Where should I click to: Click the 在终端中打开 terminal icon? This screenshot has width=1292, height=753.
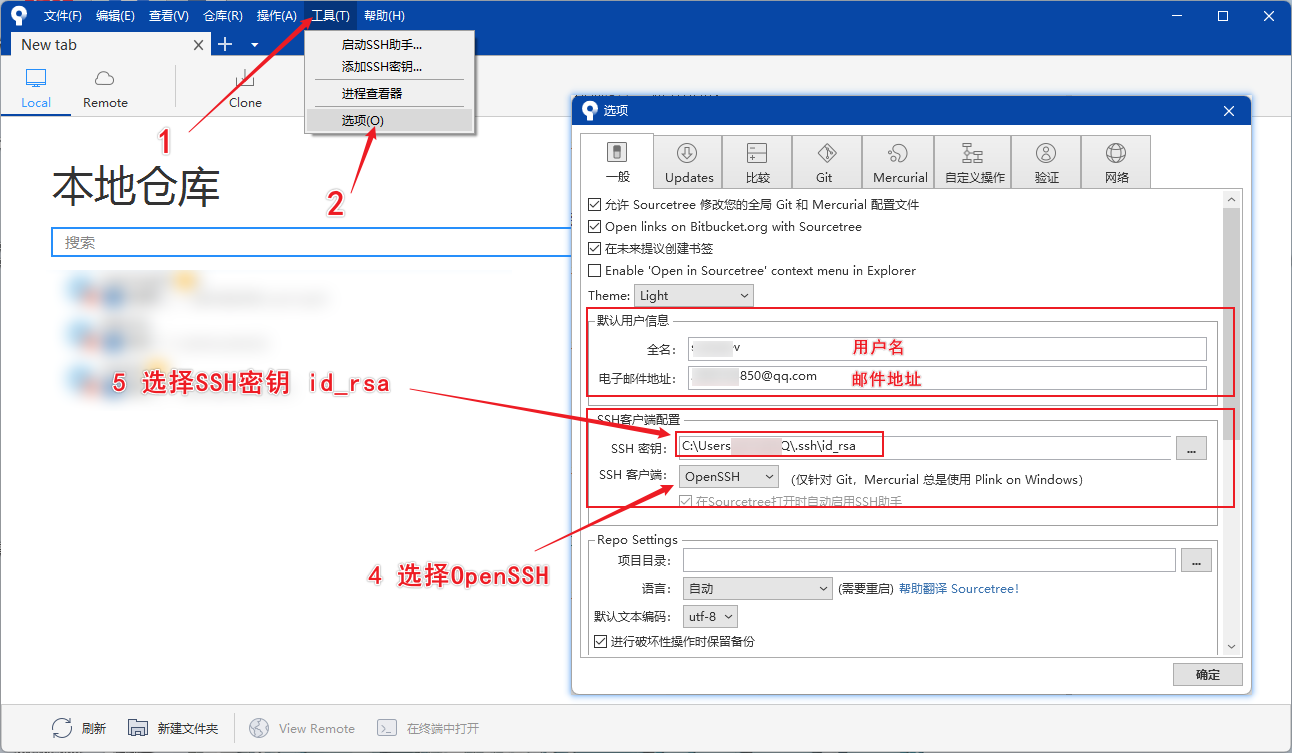coord(388,728)
